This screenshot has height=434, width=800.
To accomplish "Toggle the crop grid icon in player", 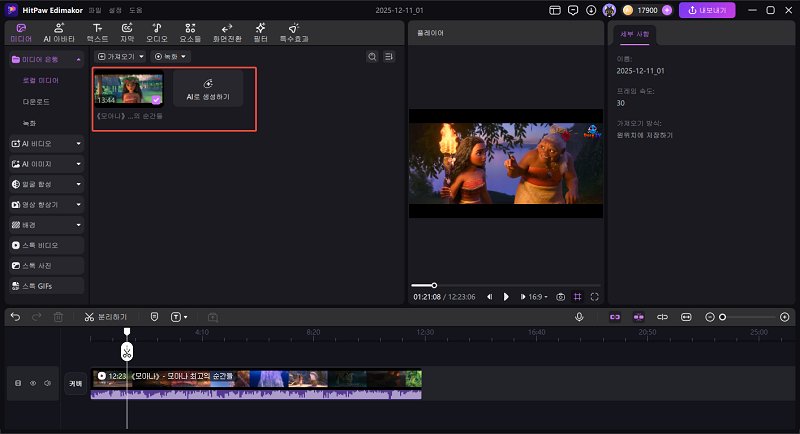I will click(x=578, y=297).
